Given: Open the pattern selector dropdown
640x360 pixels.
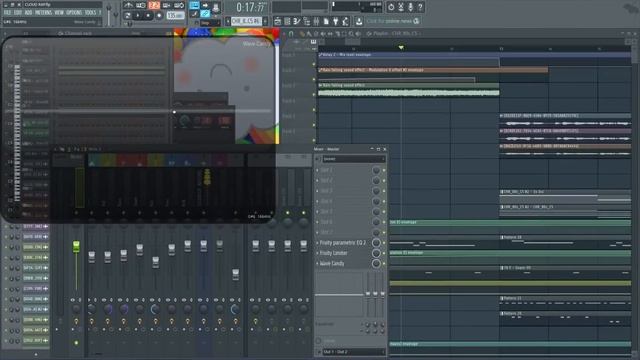Looking at the screenshot, I should 246,21.
